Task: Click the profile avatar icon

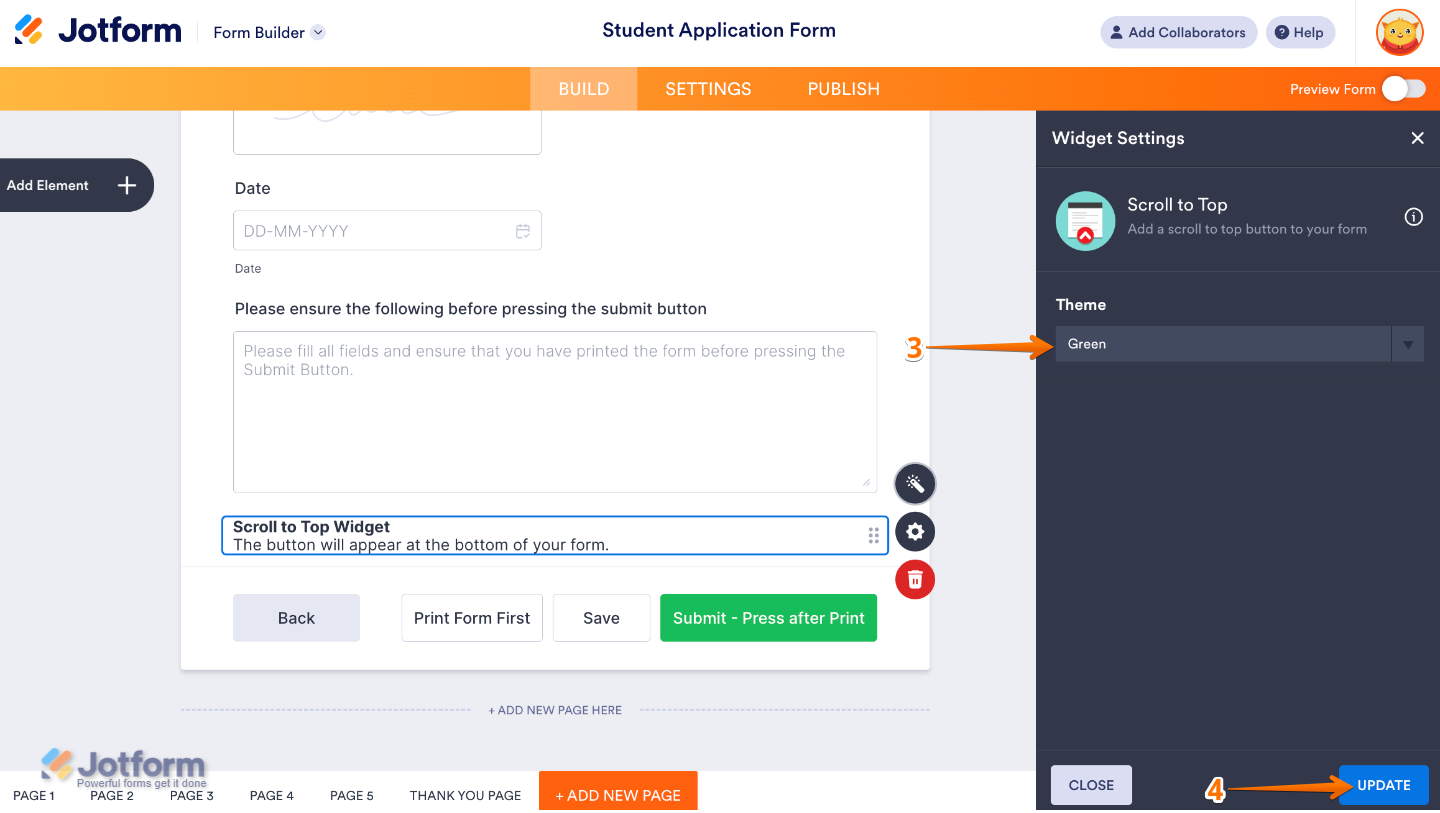Action: click(x=1399, y=32)
